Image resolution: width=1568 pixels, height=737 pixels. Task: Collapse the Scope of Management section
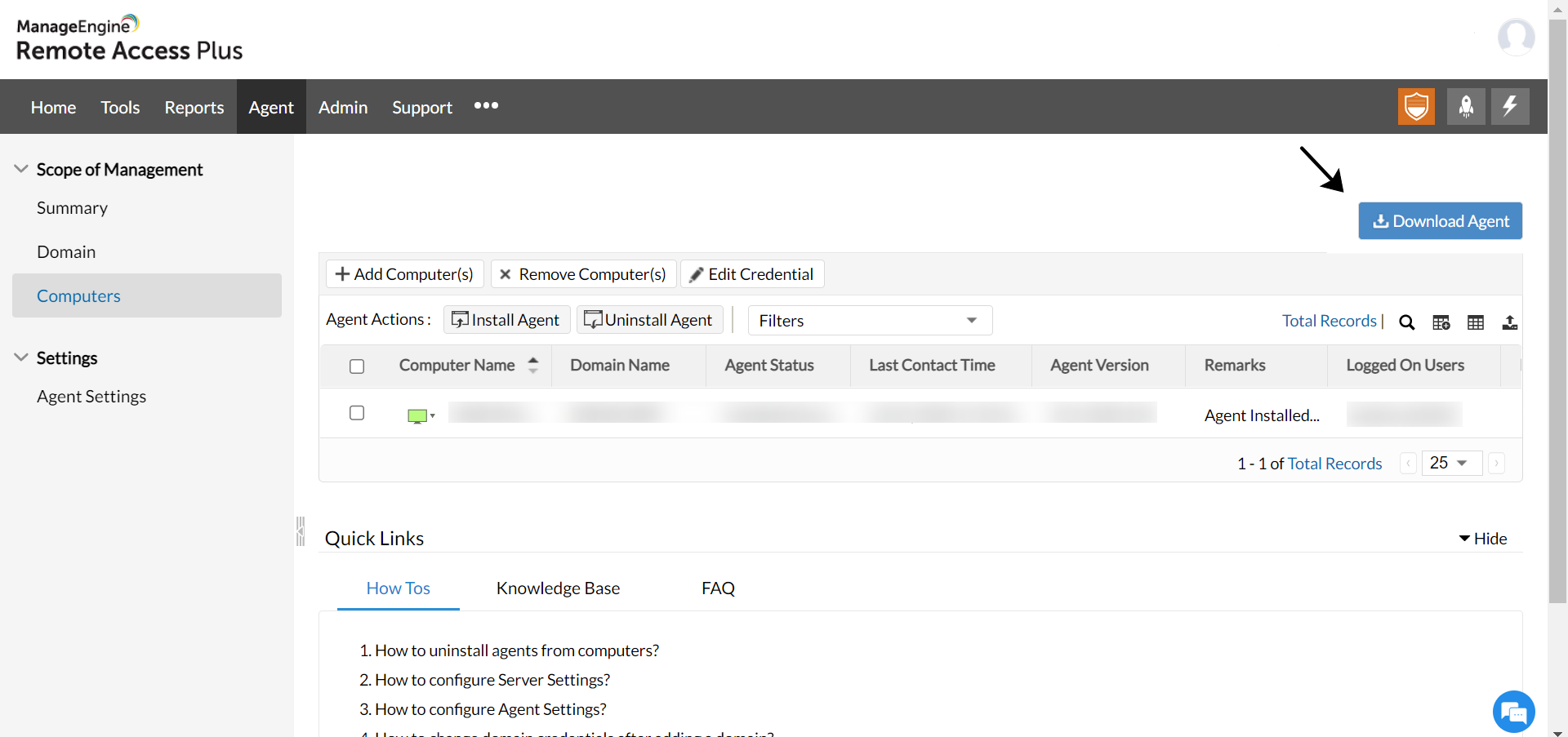click(20, 168)
